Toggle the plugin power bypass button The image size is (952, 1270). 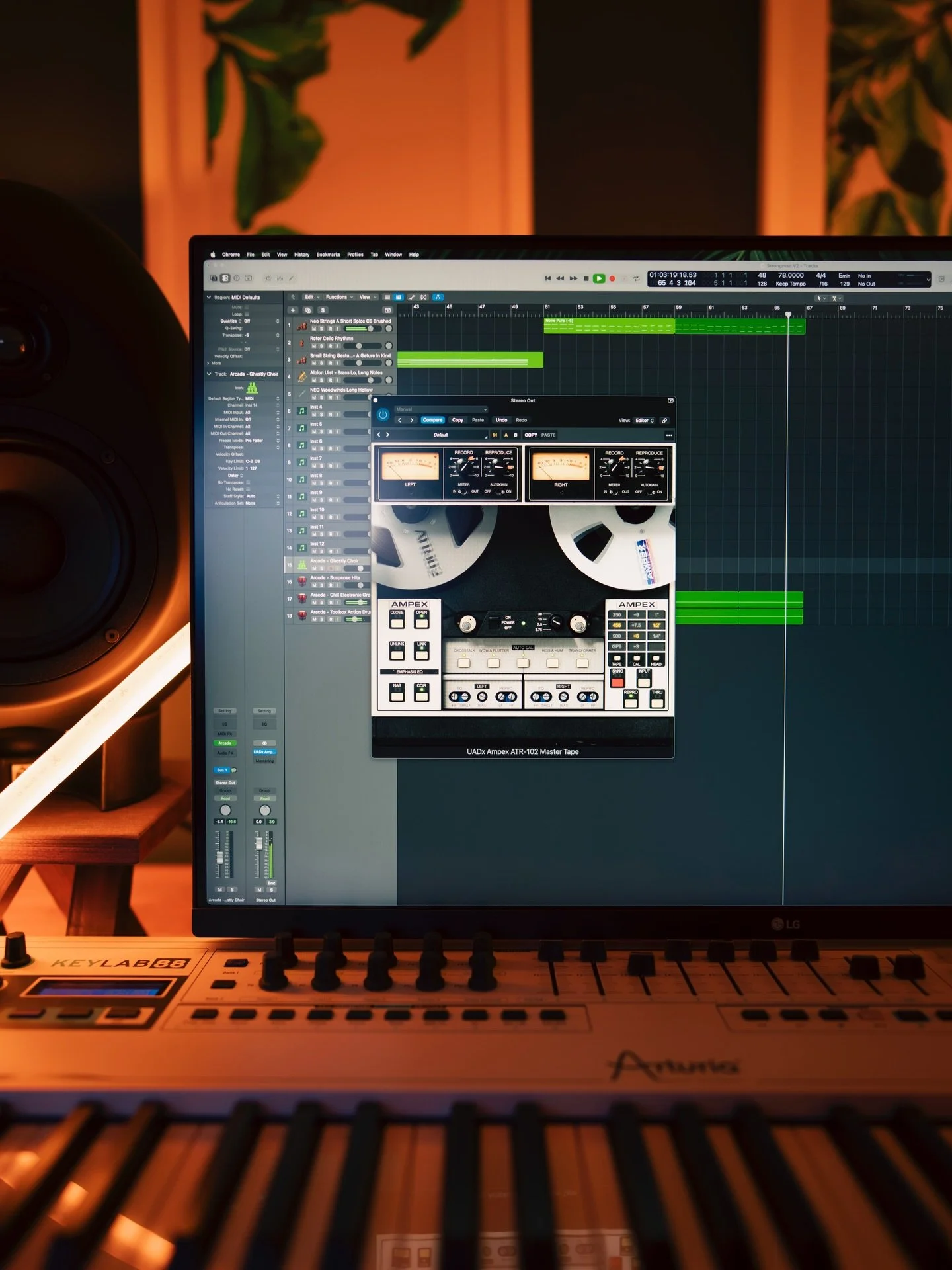(x=383, y=415)
